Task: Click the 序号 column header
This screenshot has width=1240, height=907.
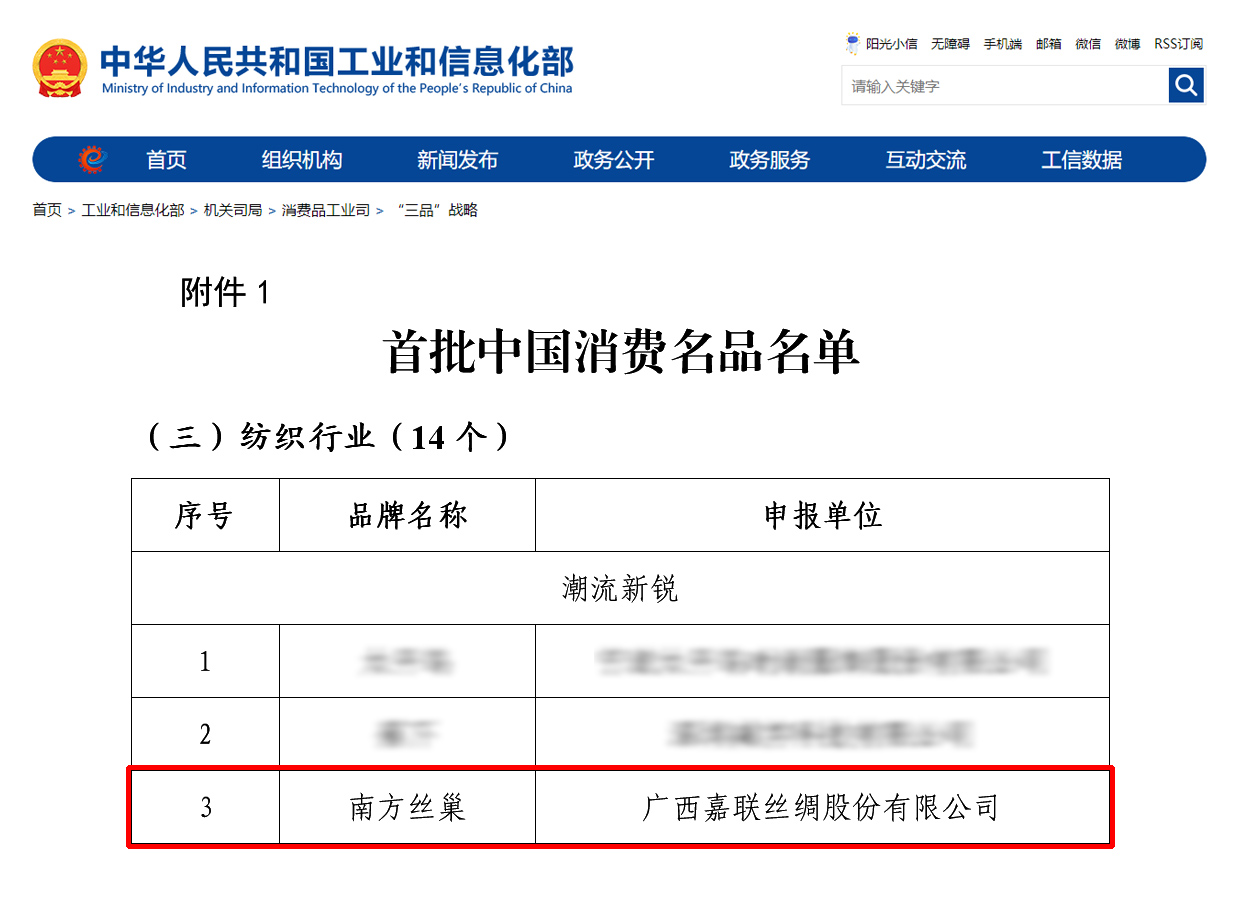Action: [205, 515]
